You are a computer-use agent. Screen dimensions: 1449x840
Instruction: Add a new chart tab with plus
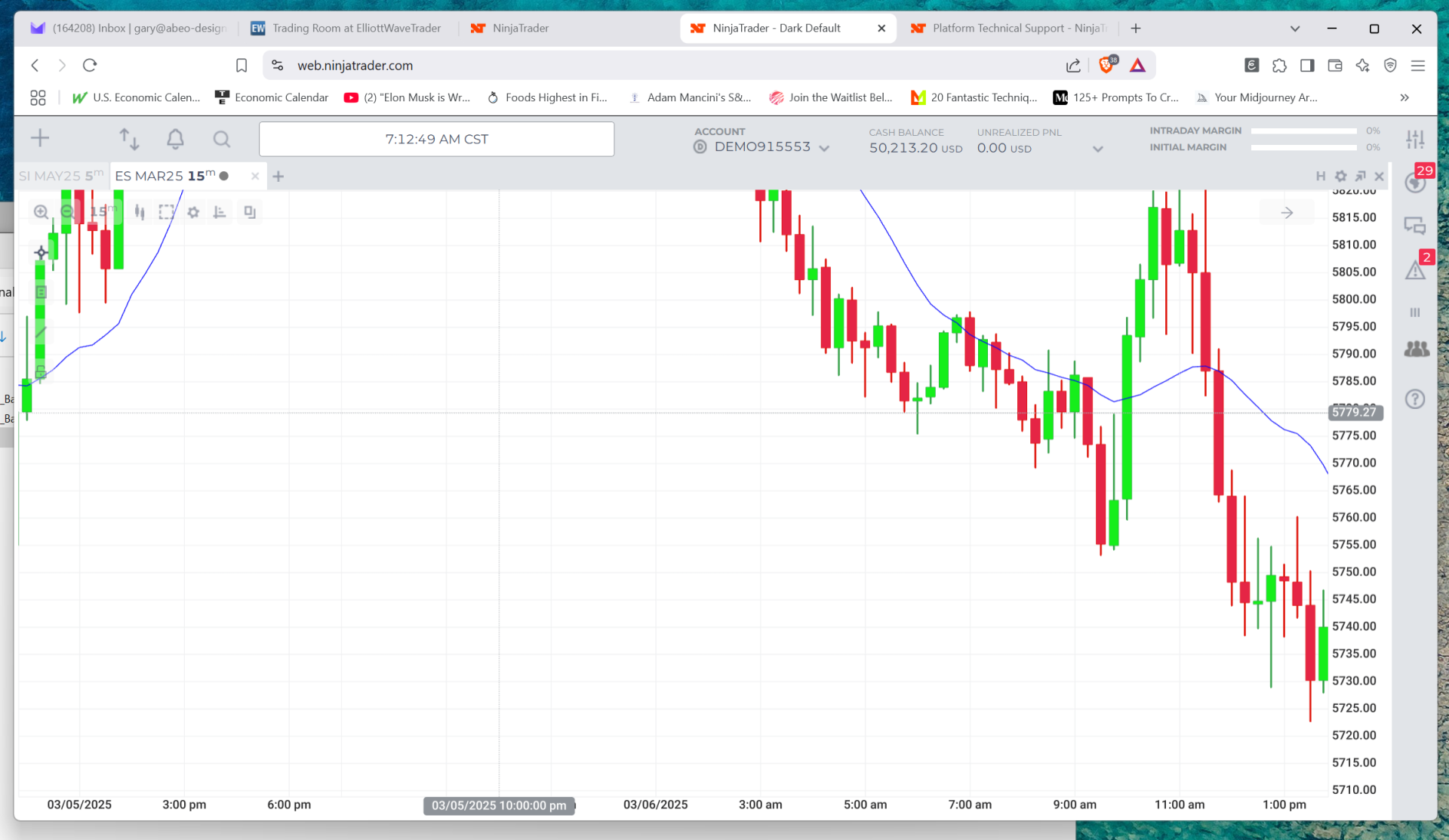point(278,176)
